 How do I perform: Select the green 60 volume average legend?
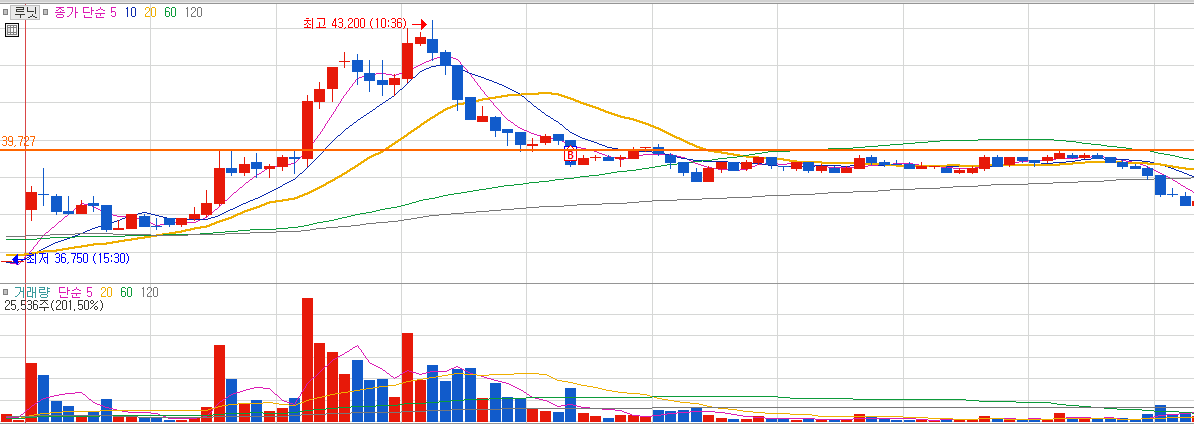126,292
